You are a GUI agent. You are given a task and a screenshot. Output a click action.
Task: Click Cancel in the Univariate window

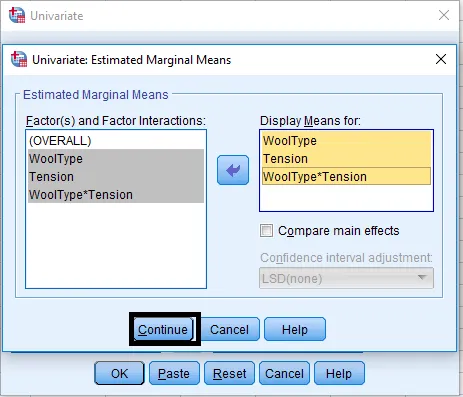pyautogui.click(x=284, y=373)
